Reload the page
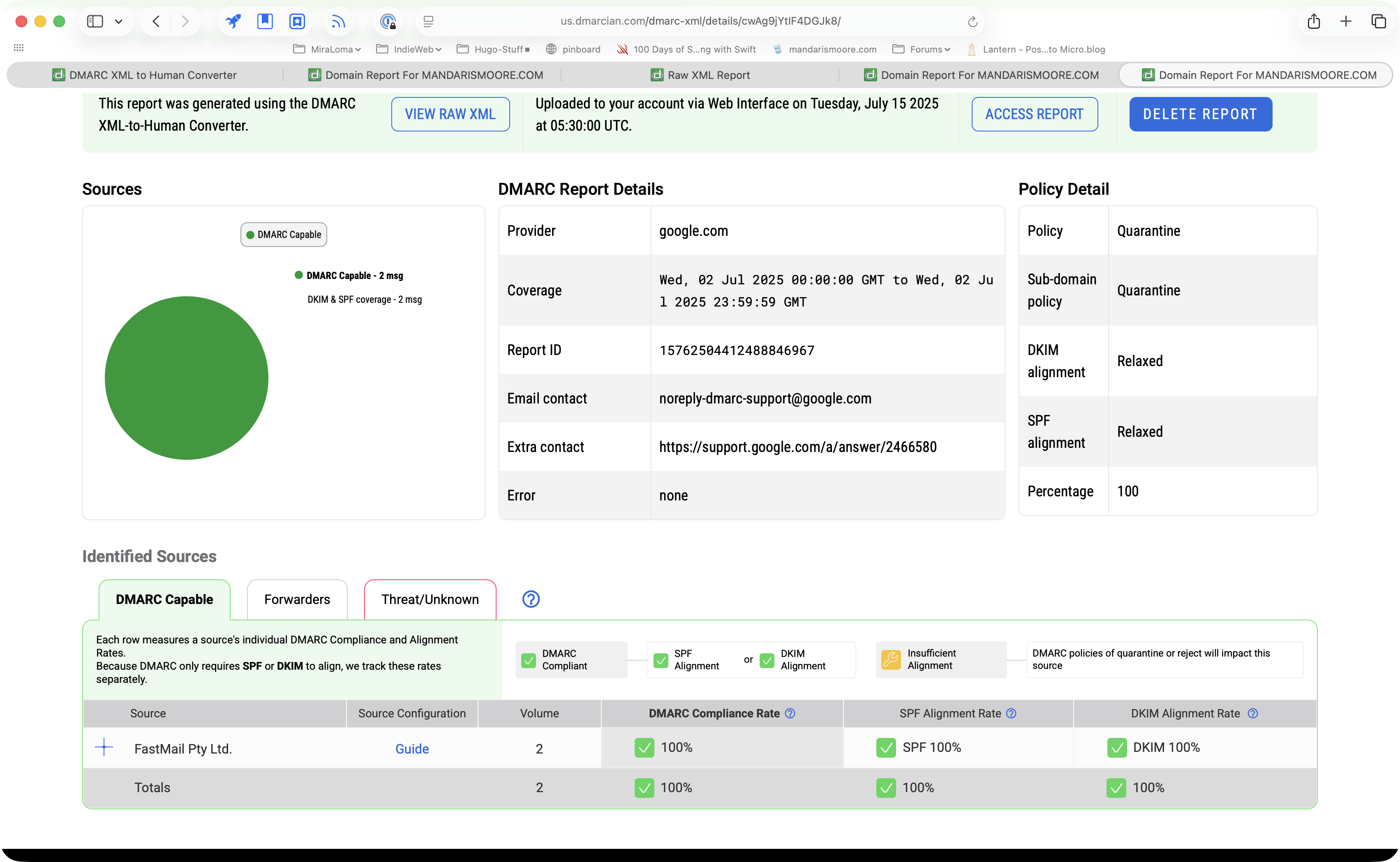 tap(973, 22)
